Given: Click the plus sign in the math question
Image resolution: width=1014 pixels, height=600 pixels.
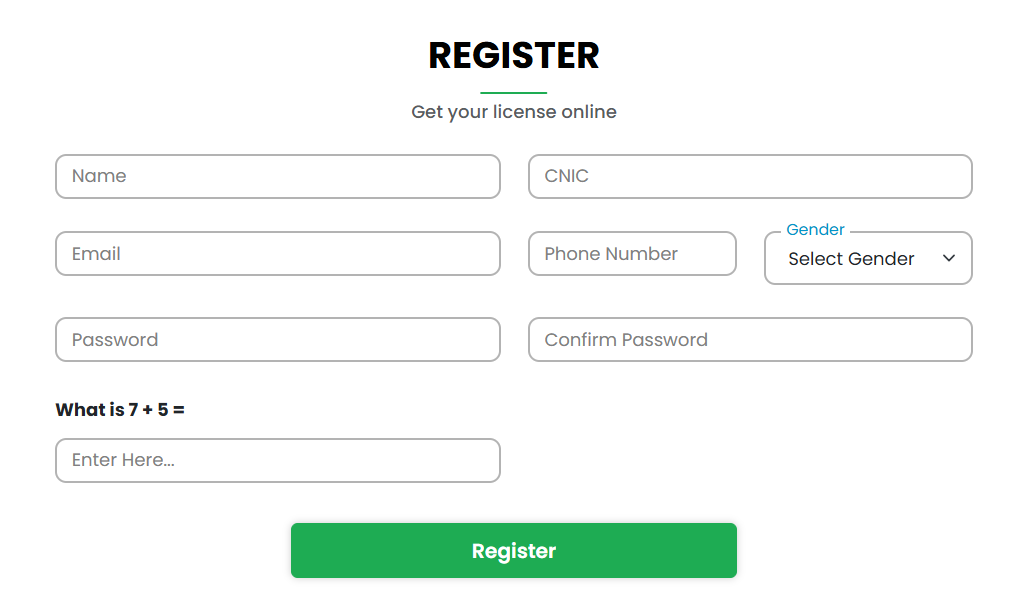Looking at the screenshot, I should [148, 410].
